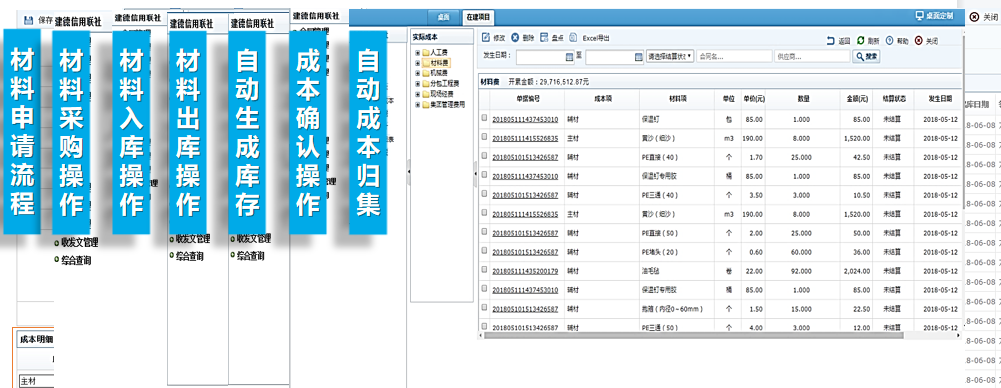Click the 2,024.00 amount cell
This screenshot has width=1001, height=388.
tap(857, 271)
